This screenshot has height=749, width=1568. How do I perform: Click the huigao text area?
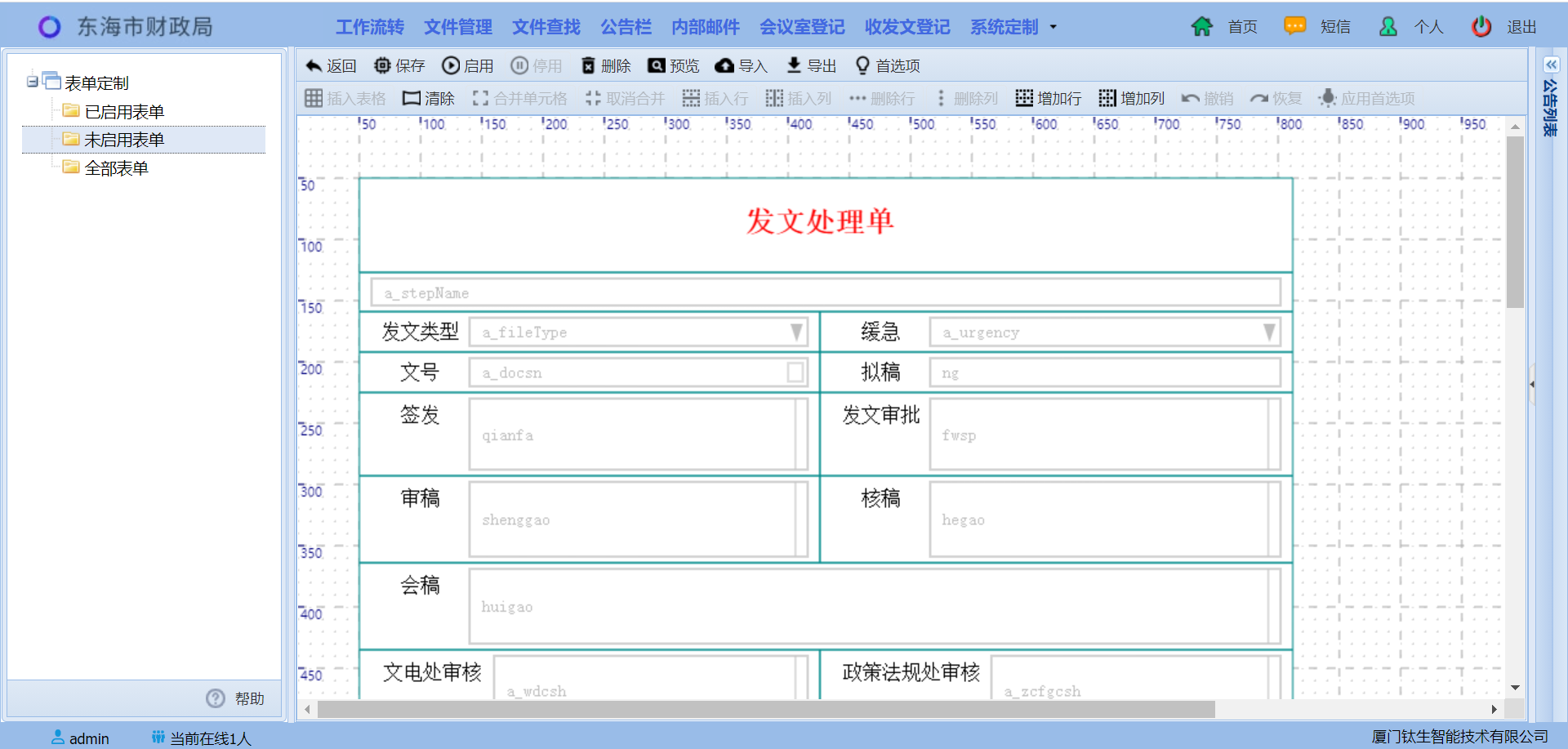pyautogui.click(x=875, y=606)
